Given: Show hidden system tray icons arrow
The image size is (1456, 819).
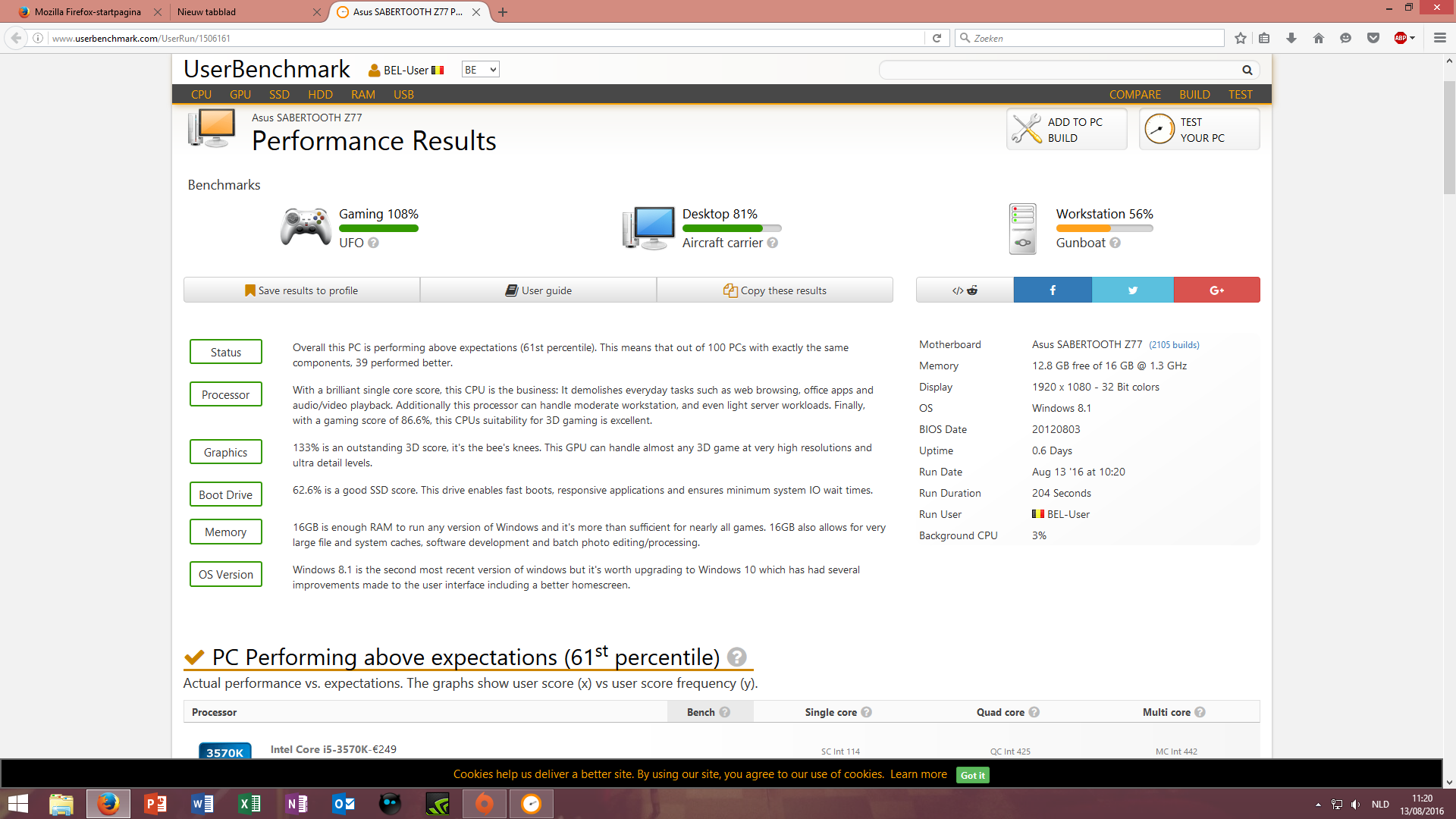Looking at the screenshot, I should point(1318,805).
